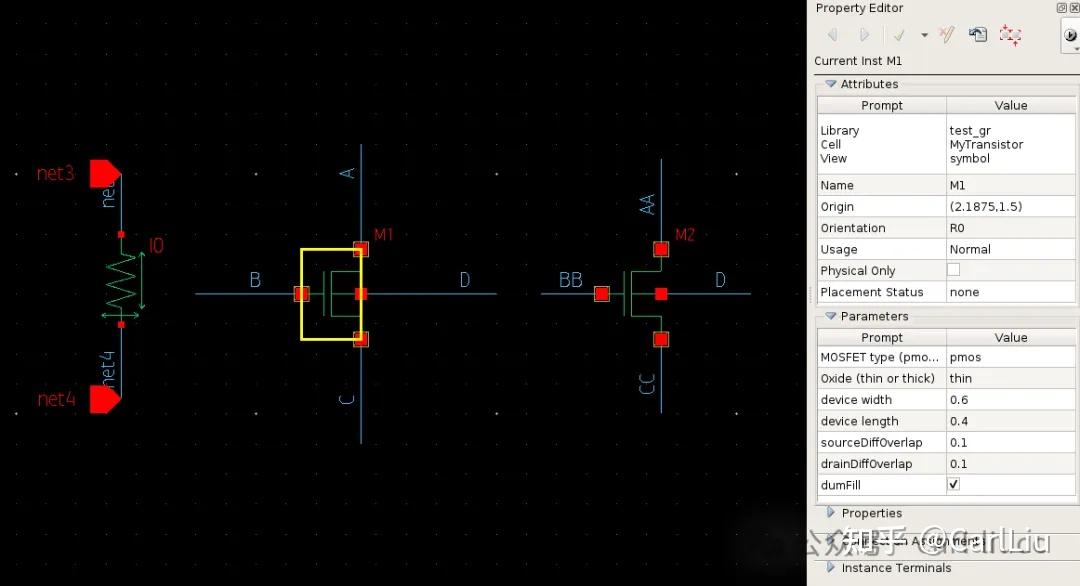The image size is (1080, 586).
Task: Collapse the Parameters section
Action: click(830, 316)
